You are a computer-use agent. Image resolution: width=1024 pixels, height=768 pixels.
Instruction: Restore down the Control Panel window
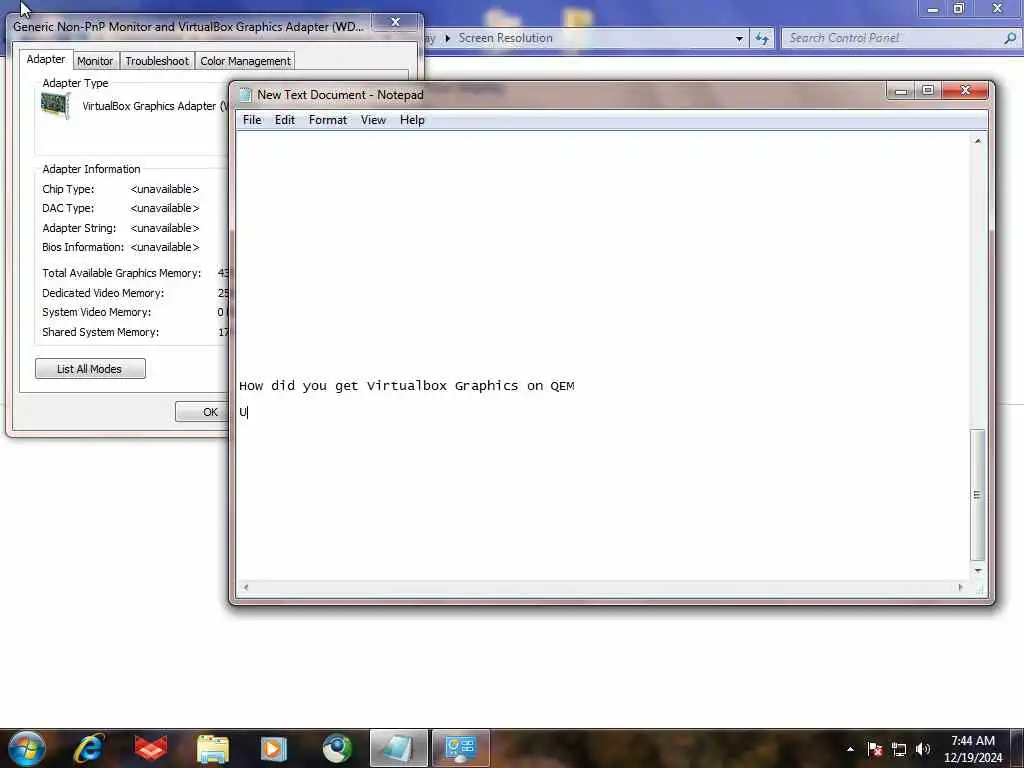point(958,8)
